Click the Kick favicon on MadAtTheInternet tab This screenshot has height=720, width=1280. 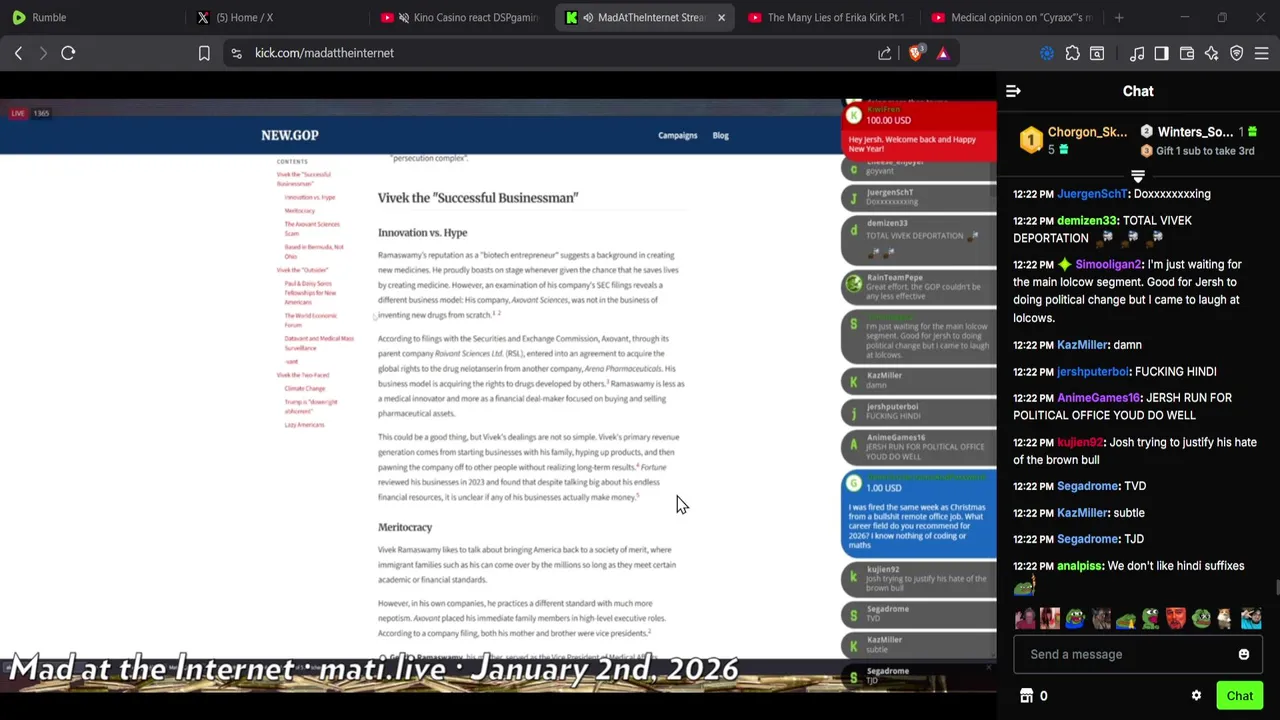pos(571,17)
